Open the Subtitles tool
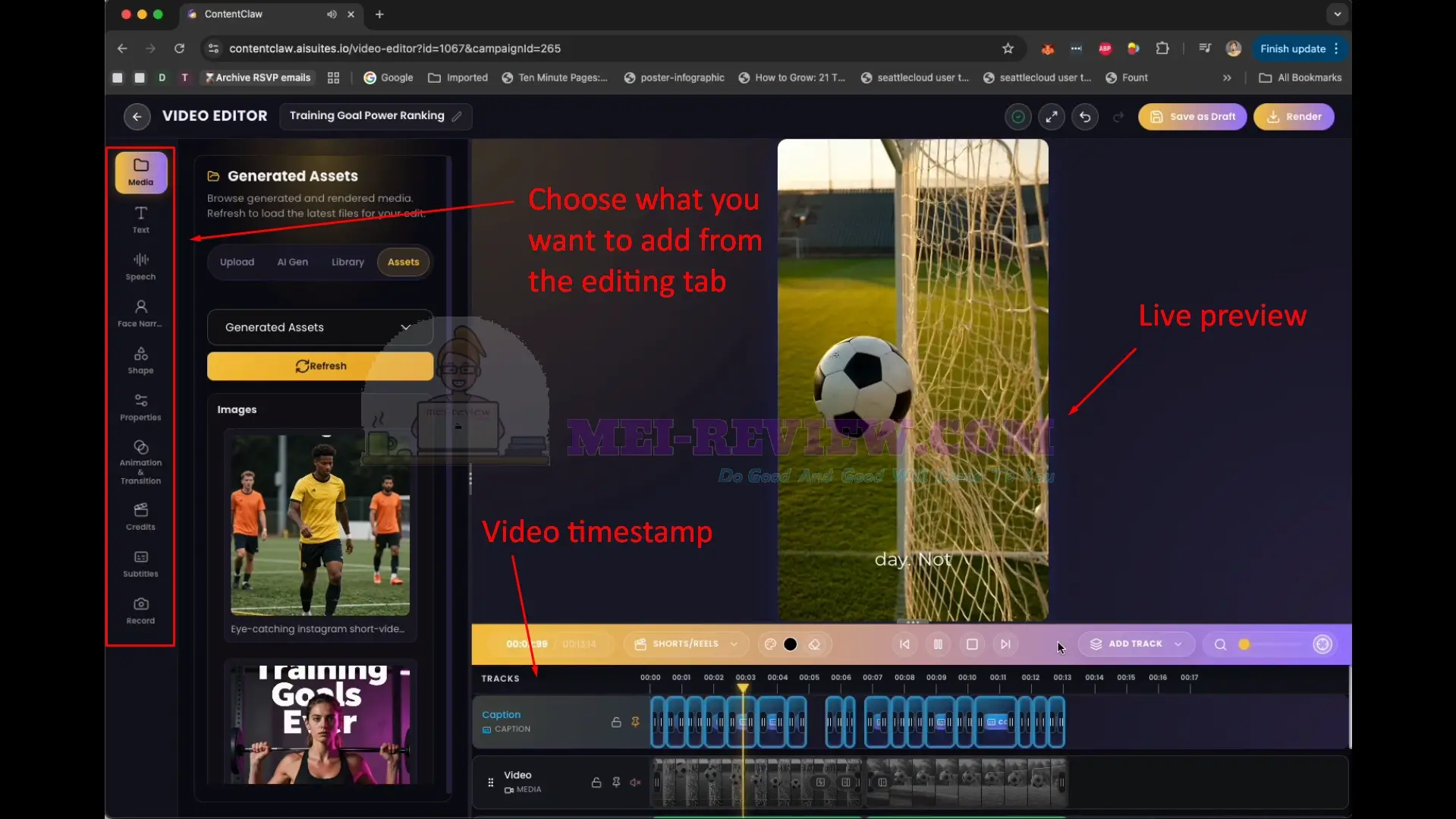This screenshot has width=1456, height=819. tap(140, 564)
